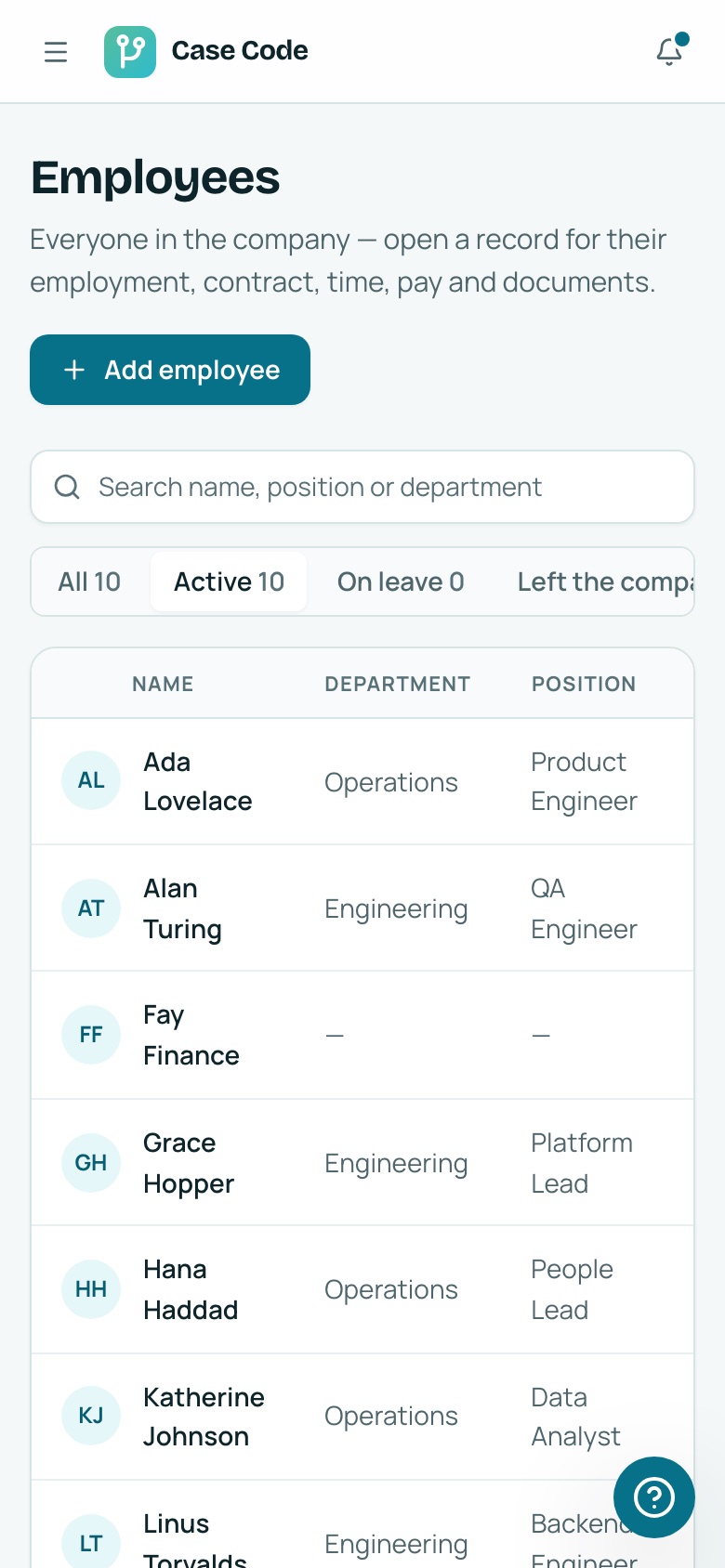Click the QA Engineer position cell

584,908
